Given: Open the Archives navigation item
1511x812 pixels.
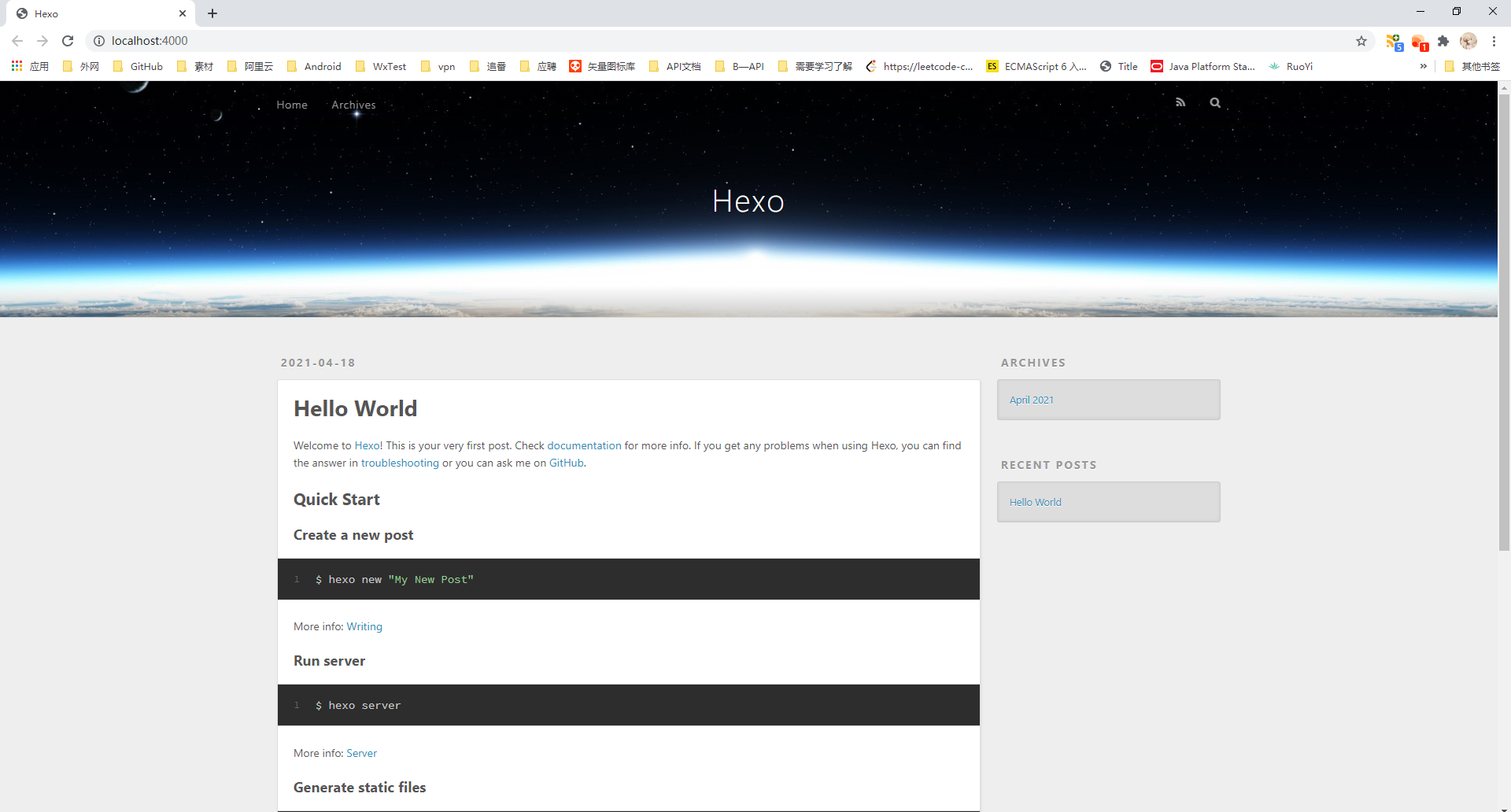Looking at the screenshot, I should pos(353,105).
